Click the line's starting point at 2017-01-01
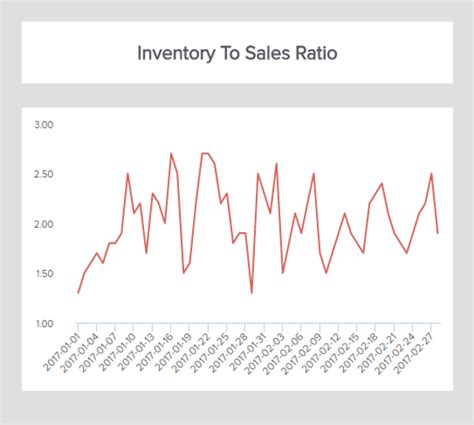Viewport: 474px width, 425px height. 78,293
